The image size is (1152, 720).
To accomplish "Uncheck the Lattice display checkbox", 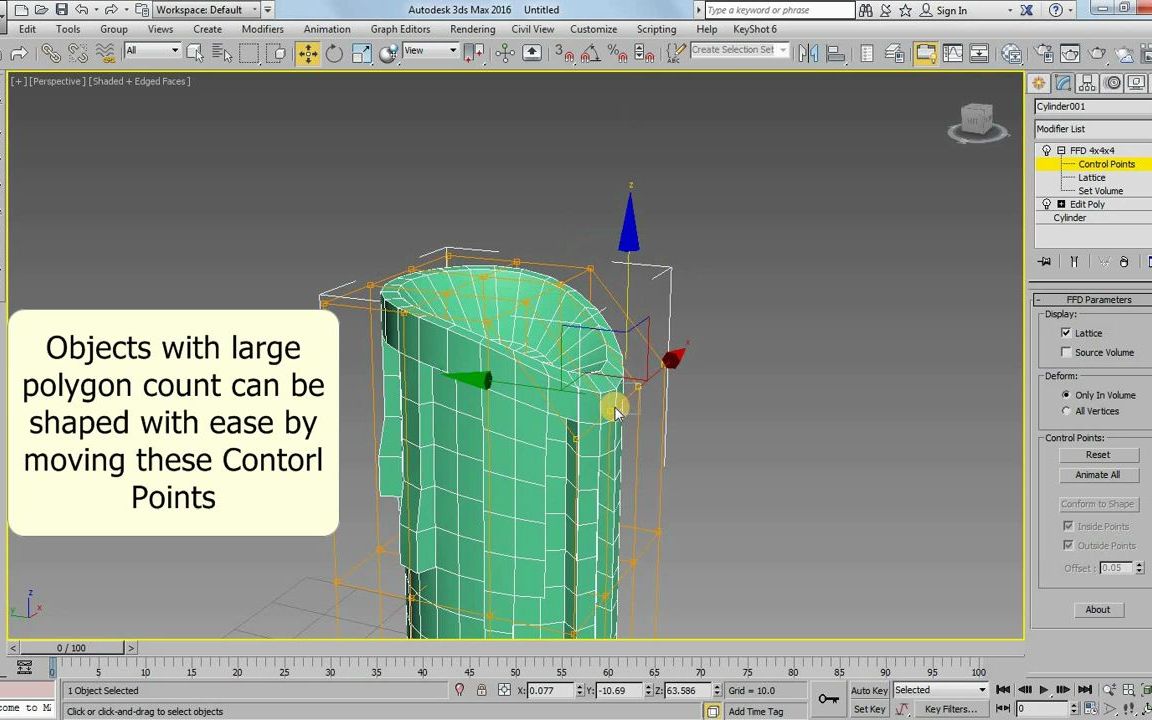I will (1065, 332).
